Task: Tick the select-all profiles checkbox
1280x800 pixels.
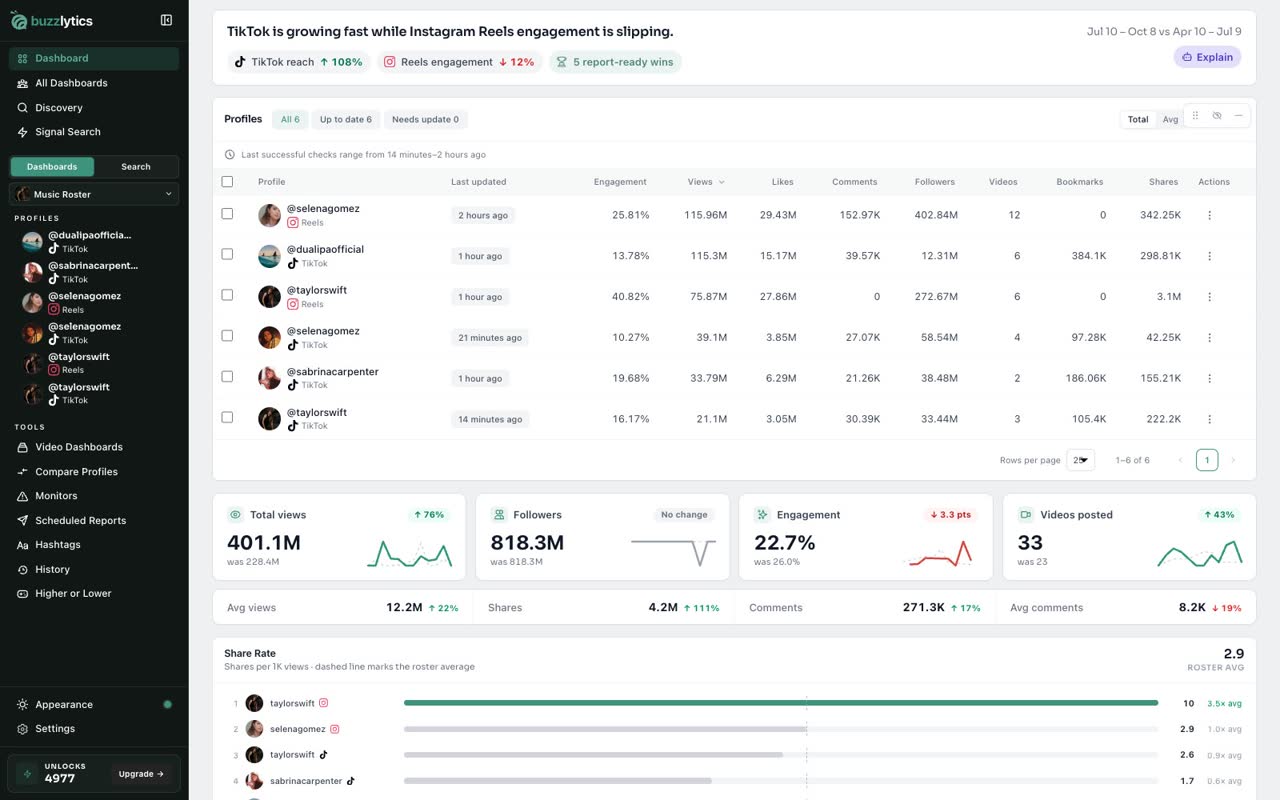Action: tap(227, 182)
